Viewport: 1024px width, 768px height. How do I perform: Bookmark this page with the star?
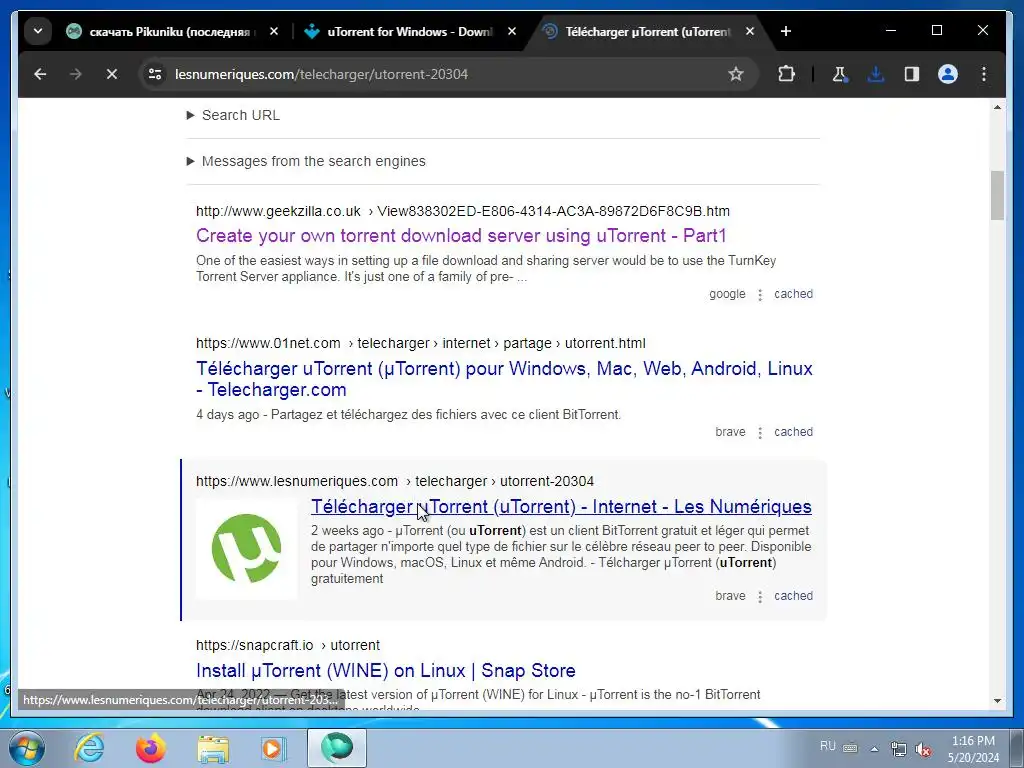pyautogui.click(x=736, y=74)
